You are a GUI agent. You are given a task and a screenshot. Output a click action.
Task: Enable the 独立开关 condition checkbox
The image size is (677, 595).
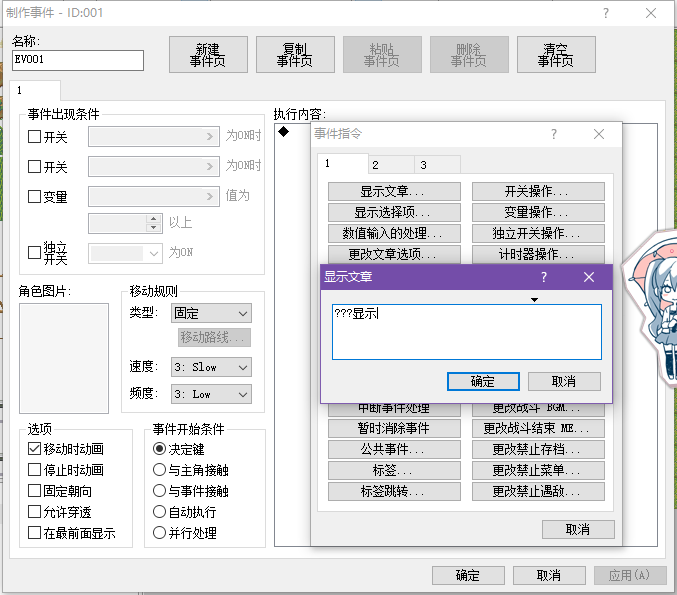(x=34, y=253)
